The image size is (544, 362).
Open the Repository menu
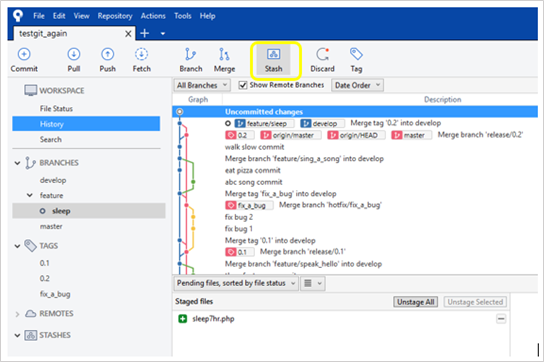(x=115, y=16)
